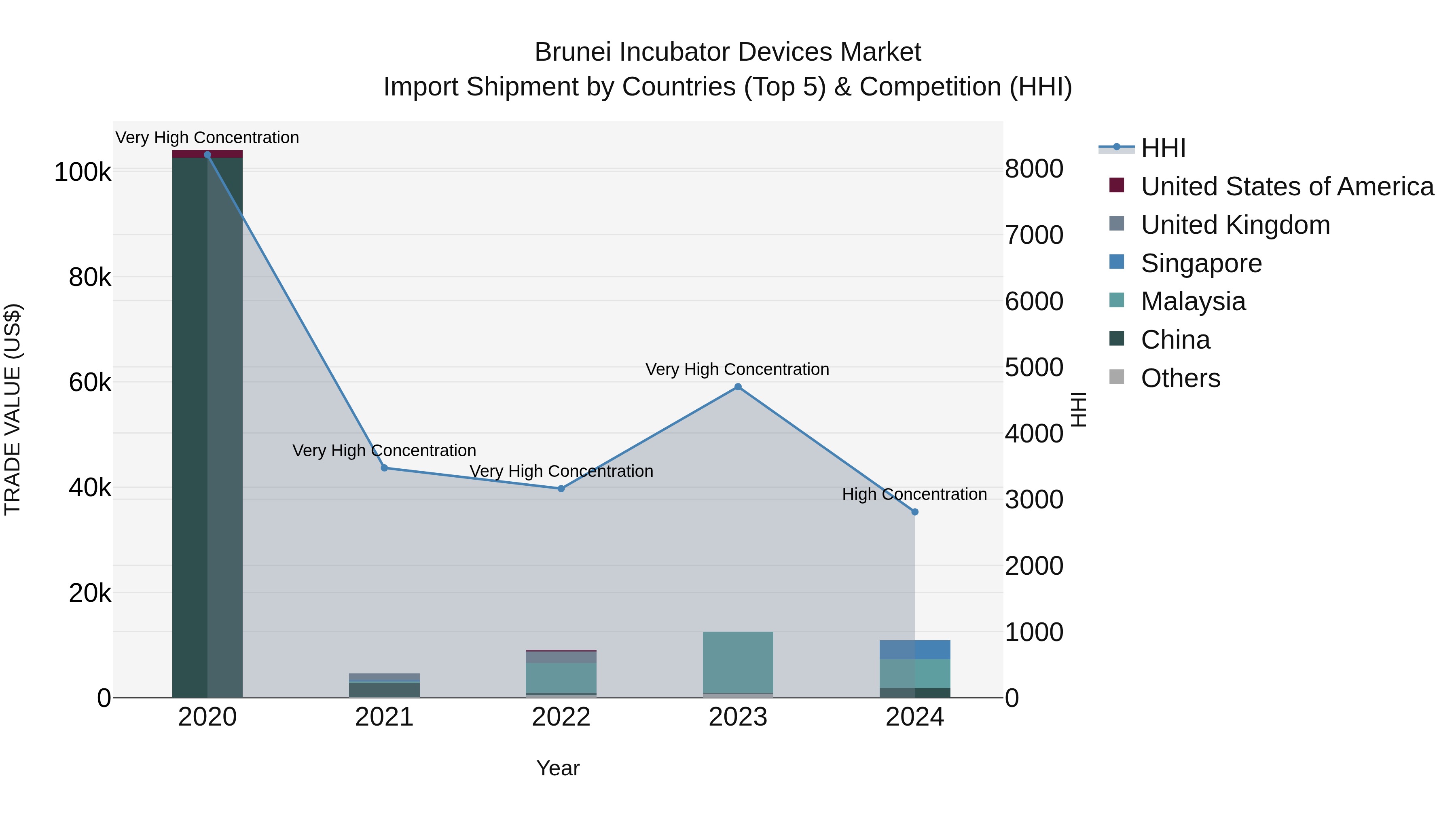
Task: Click the United Kingdom segment in 2022
Action: [x=561, y=657]
